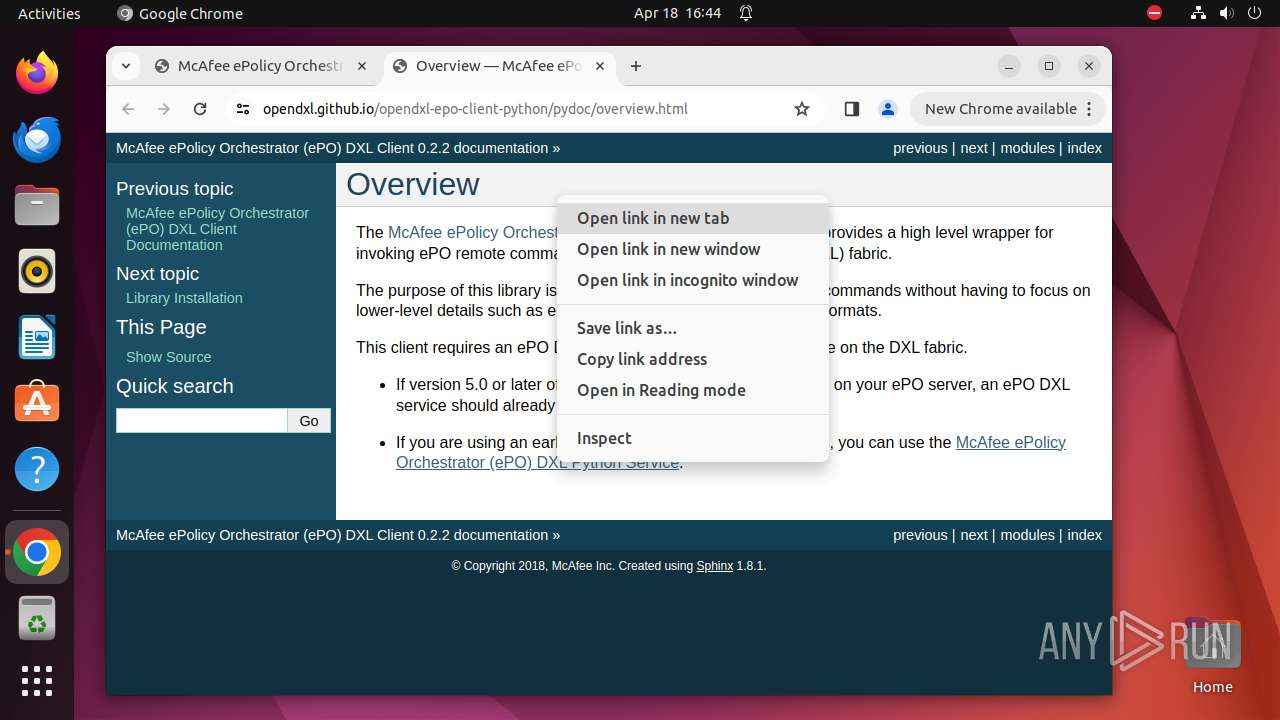This screenshot has width=1280, height=720.
Task: Open the Help icon in dock
Action: (37, 469)
